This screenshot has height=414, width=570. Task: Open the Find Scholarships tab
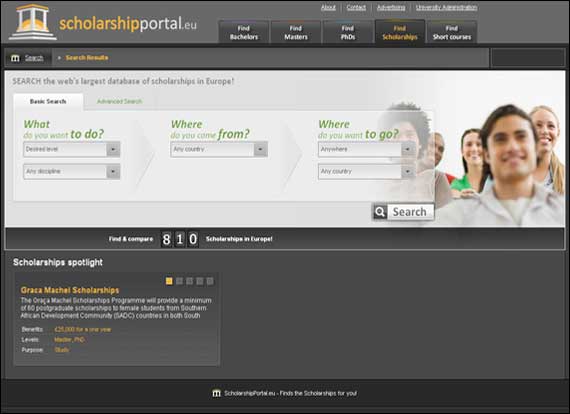(x=400, y=32)
